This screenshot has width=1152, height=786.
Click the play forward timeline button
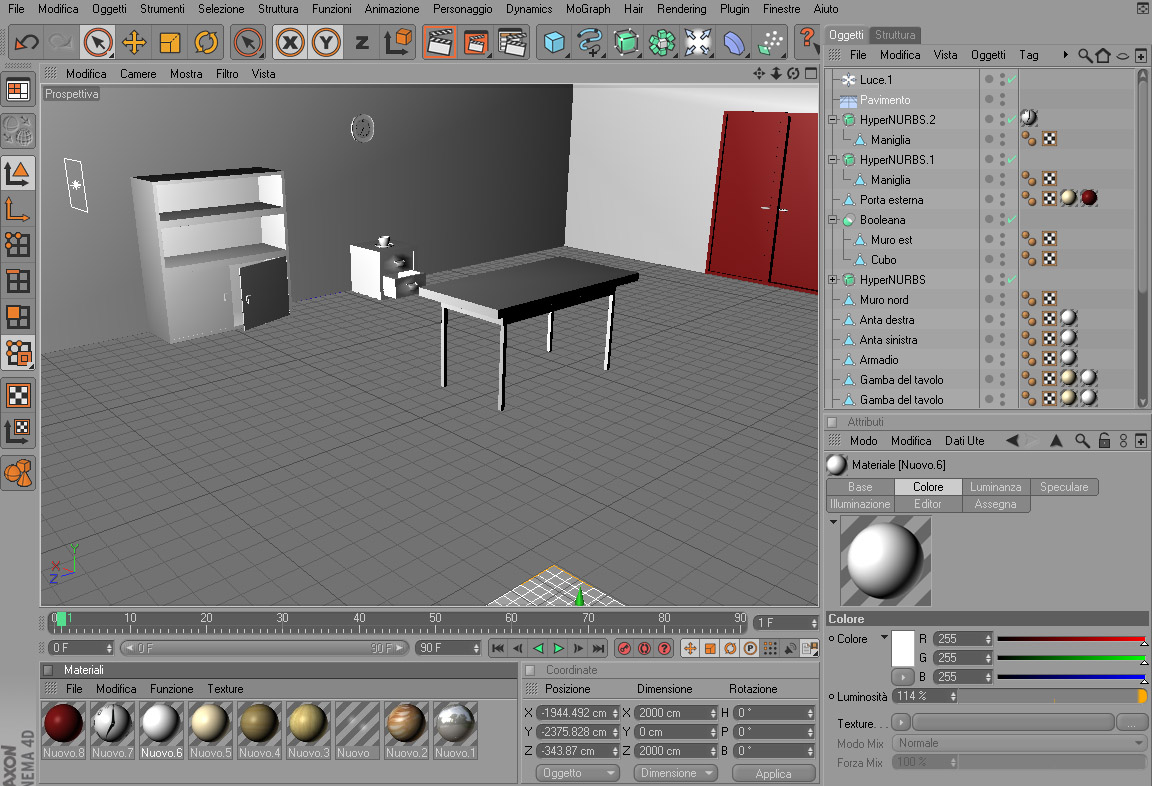pyautogui.click(x=558, y=648)
